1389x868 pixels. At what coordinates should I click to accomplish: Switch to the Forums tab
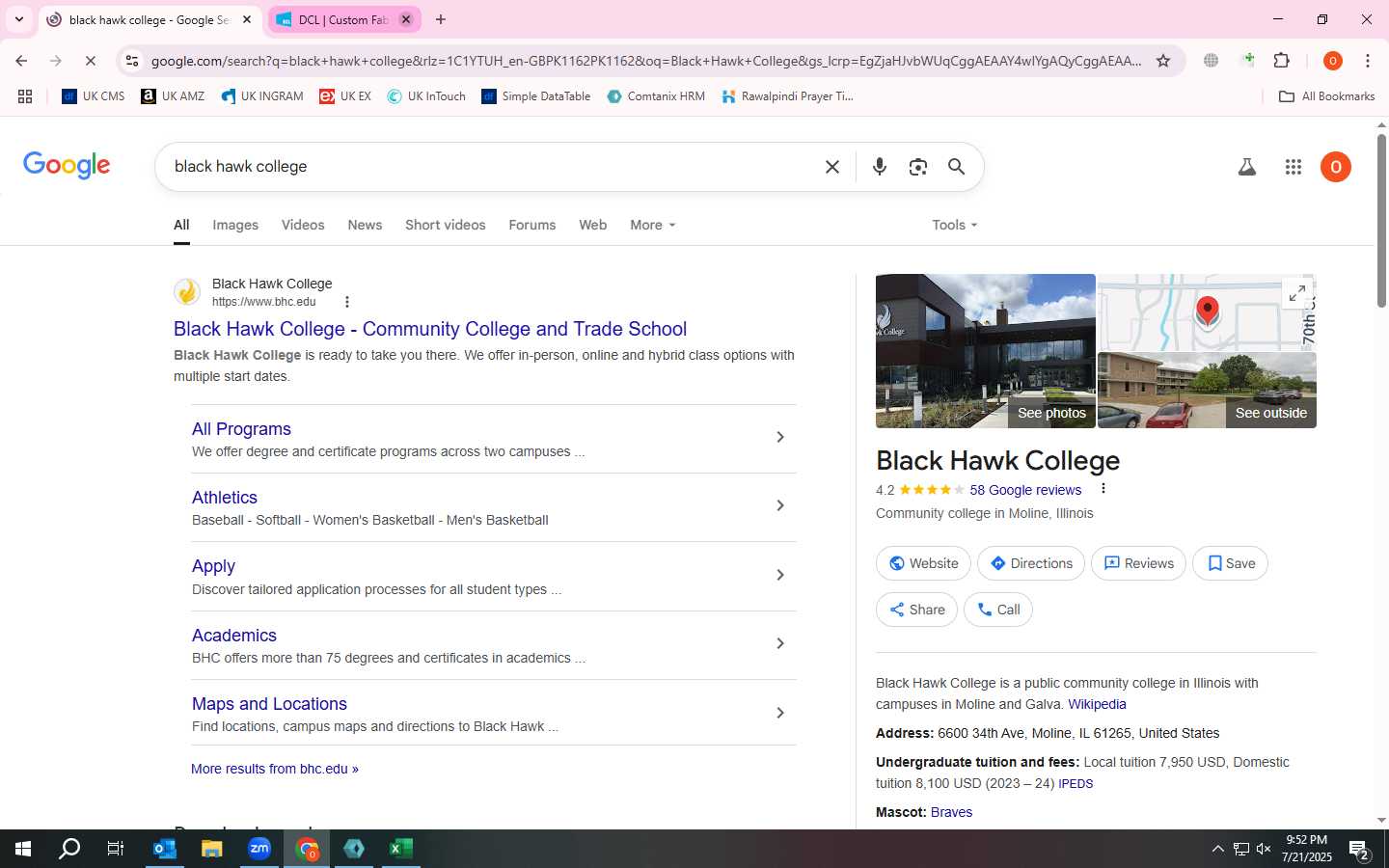pyautogui.click(x=532, y=225)
